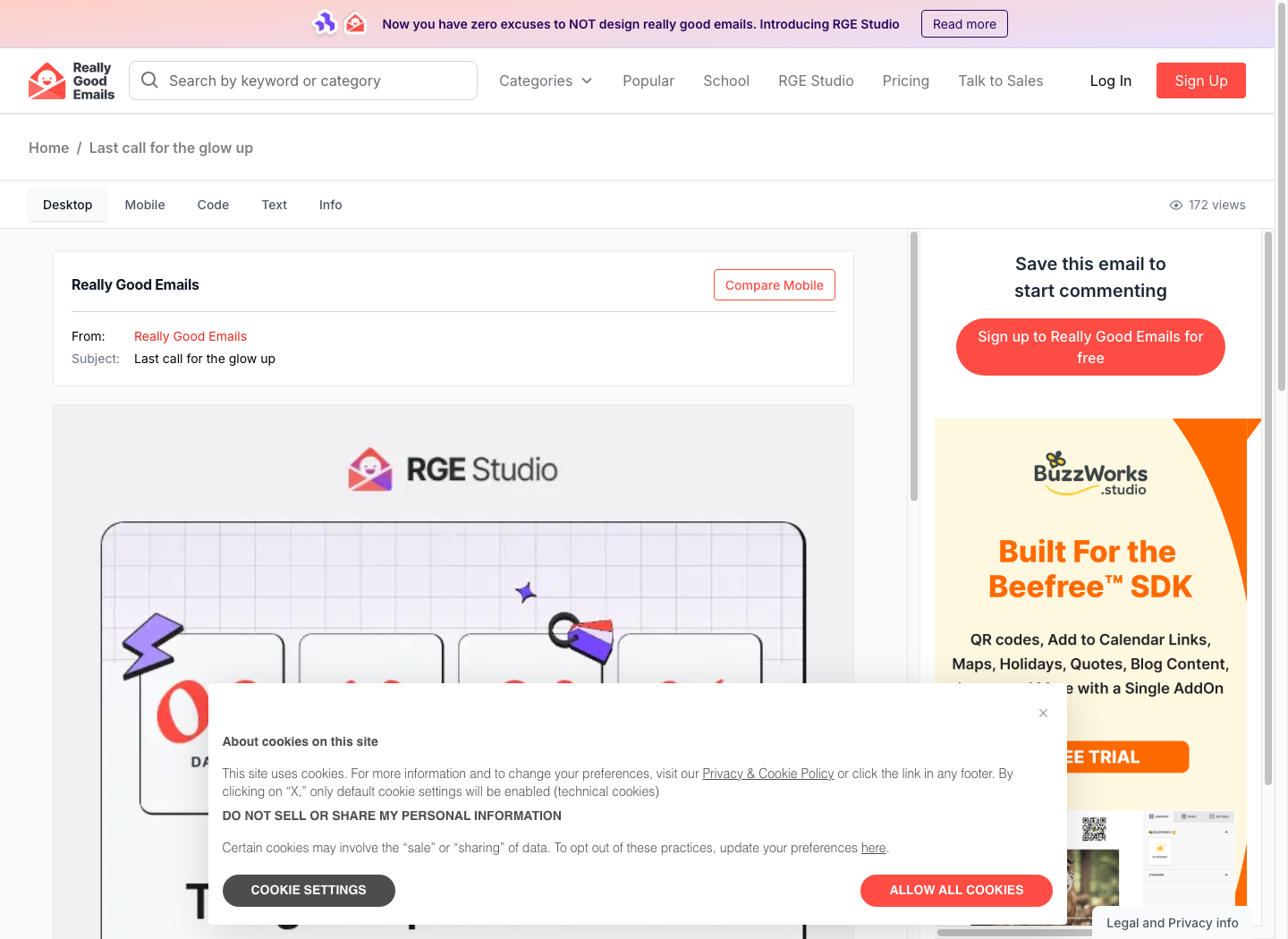Click the BuzzWorks studio logo
Viewport: 1288px width, 939px height.
(x=1090, y=474)
